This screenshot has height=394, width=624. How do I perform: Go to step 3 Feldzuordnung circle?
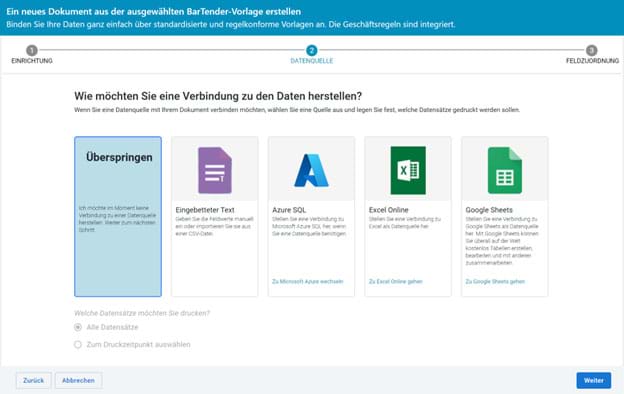pos(592,50)
